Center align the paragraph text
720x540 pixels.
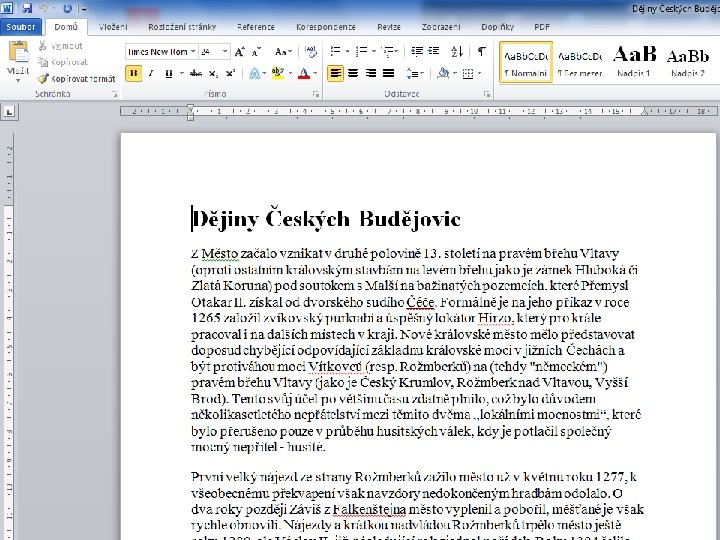pos(353,72)
